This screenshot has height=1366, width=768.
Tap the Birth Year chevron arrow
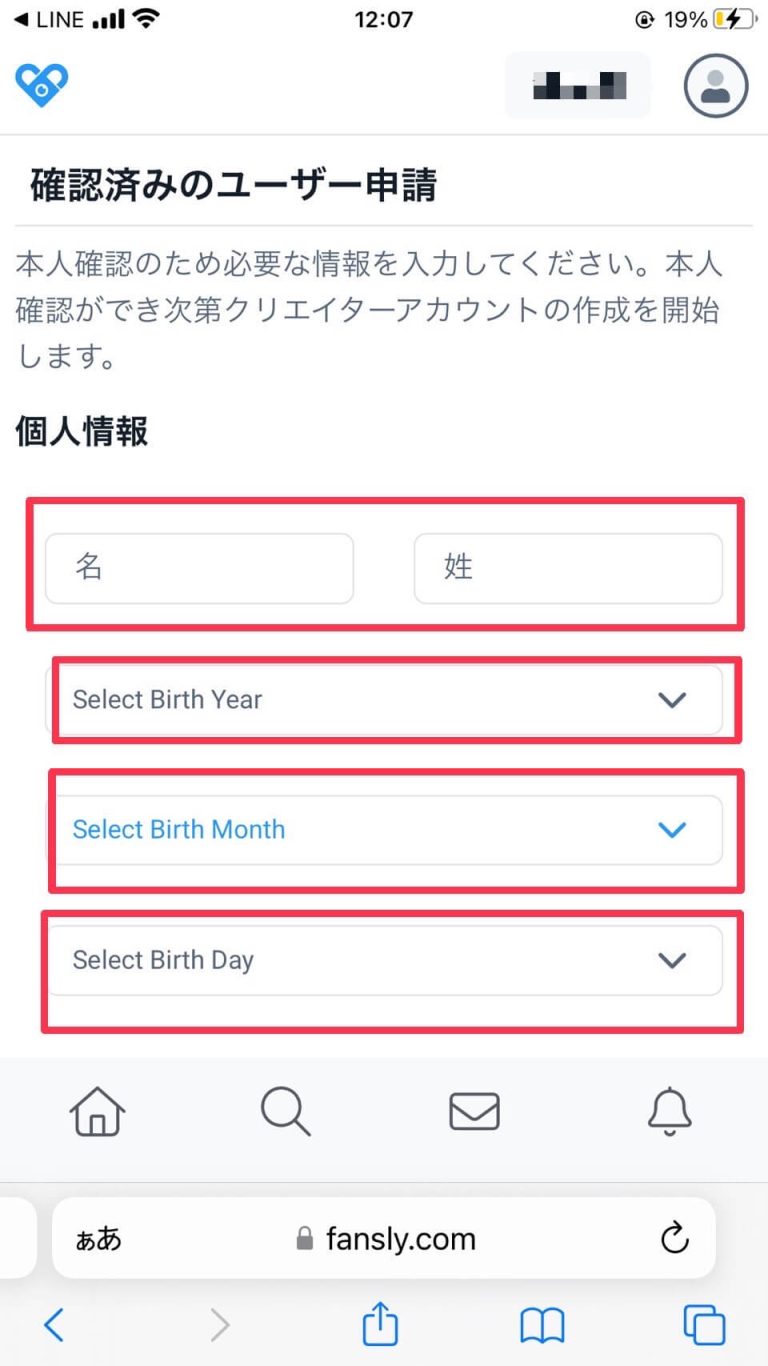(x=672, y=700)
